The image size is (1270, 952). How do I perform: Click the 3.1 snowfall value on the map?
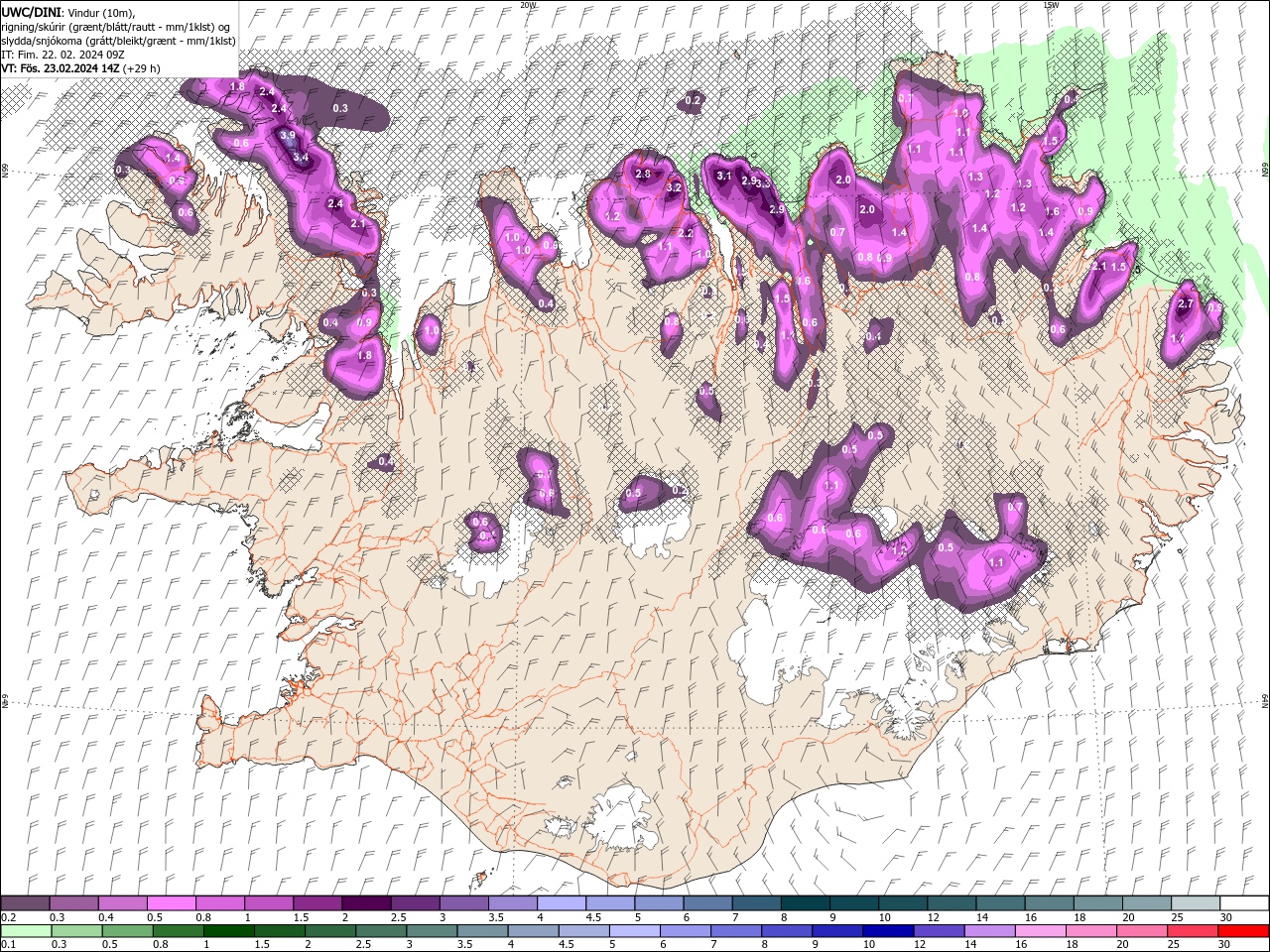pos(724,176)
